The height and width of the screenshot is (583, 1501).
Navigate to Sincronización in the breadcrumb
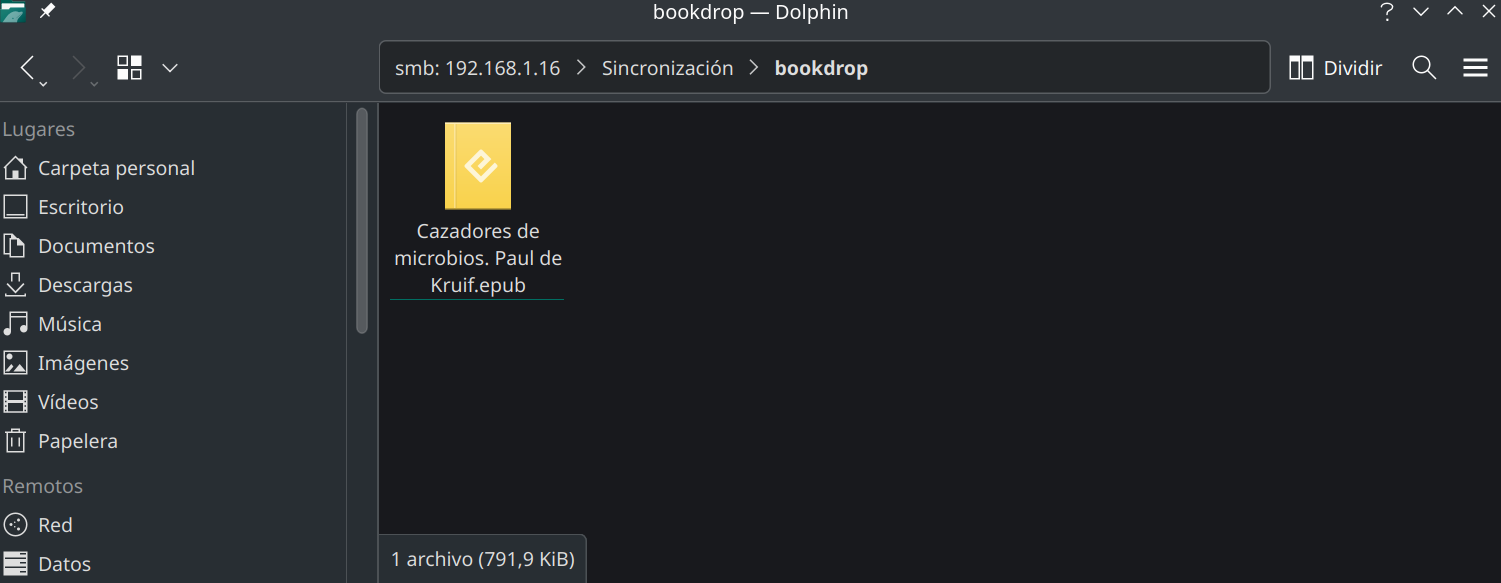tap(667, 68)
